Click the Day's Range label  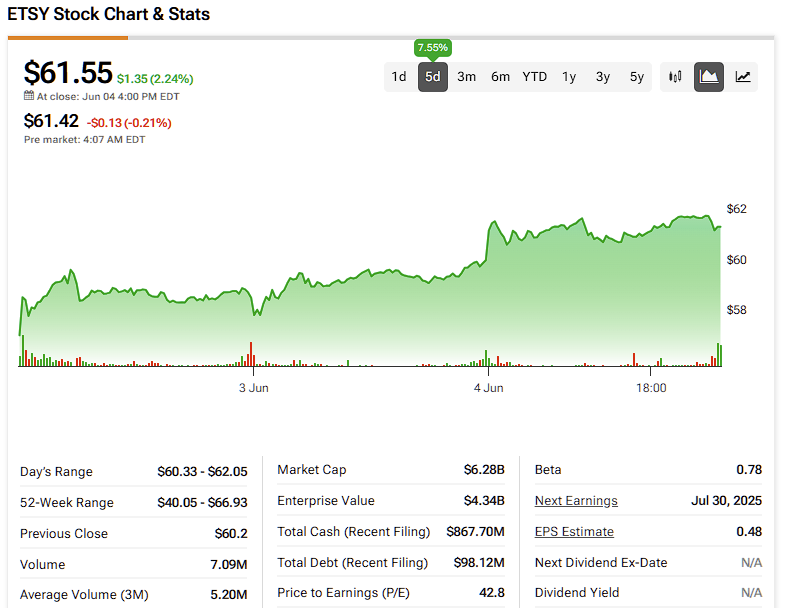(56, 472)
